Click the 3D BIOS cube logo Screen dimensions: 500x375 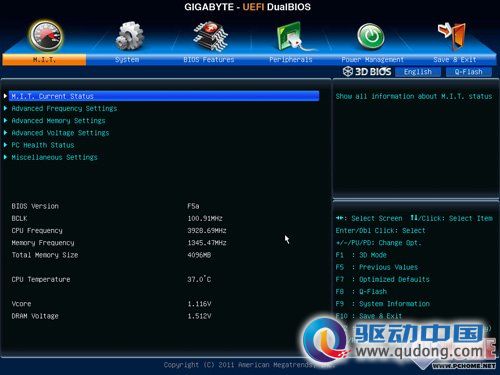(348, 71)
